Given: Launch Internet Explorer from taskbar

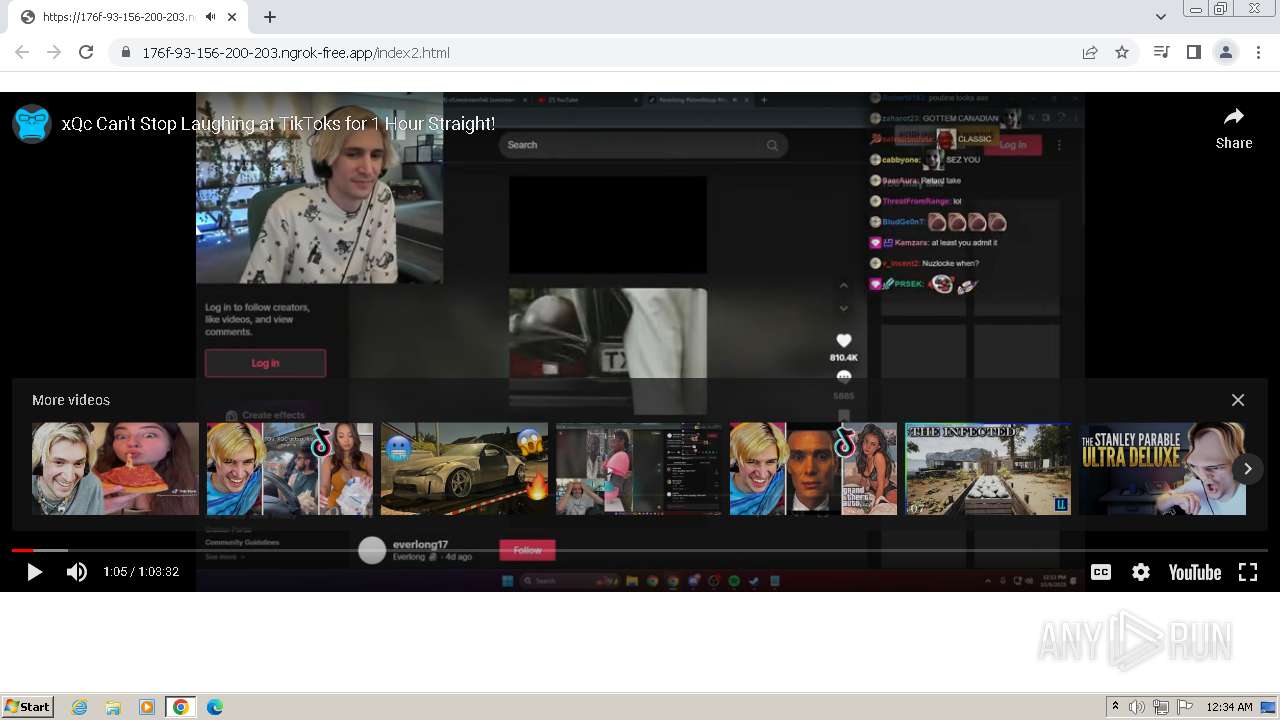Looking at the screenshot, I should coord(80,707).
